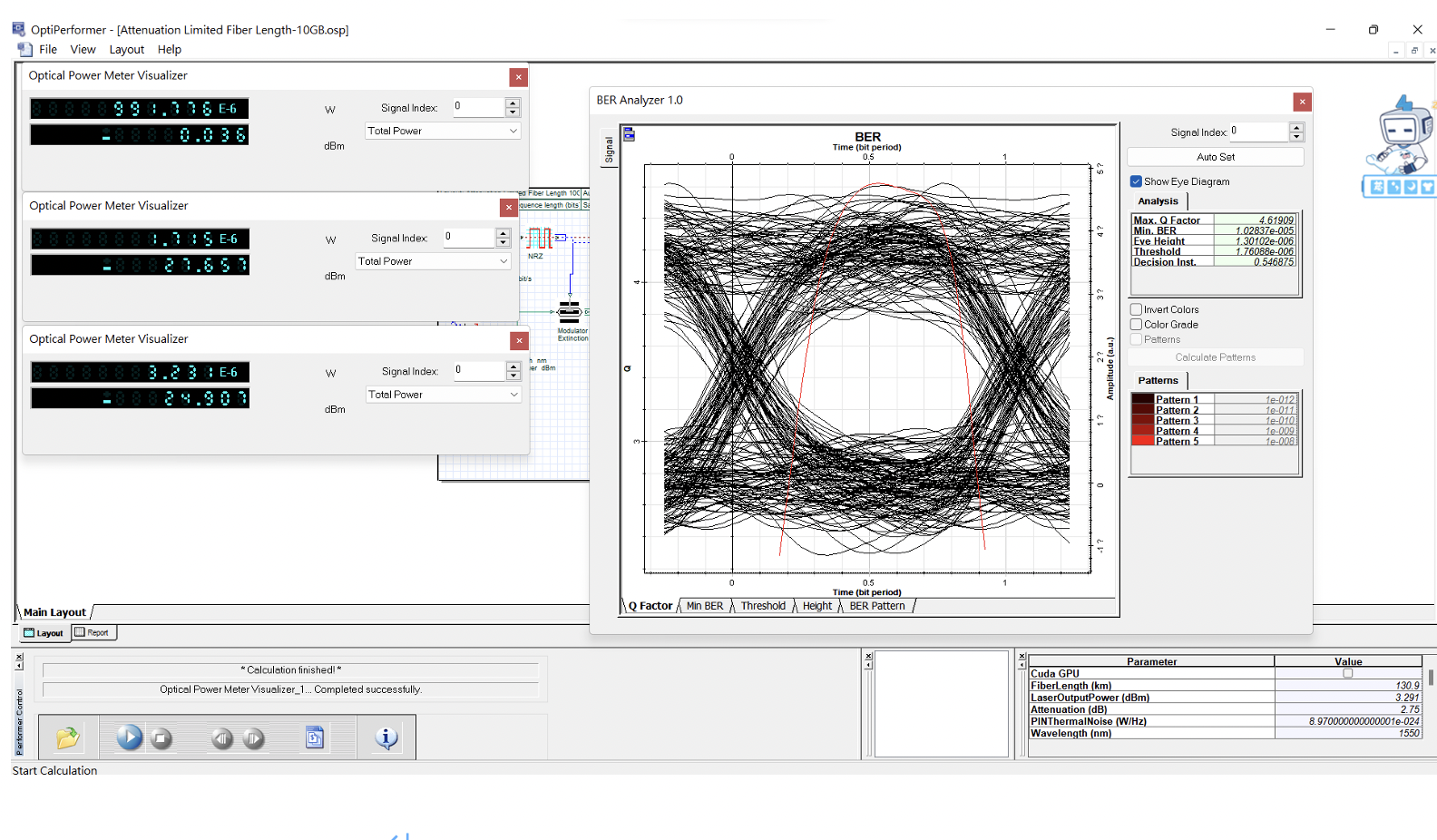Select the Main Layout tab
The height and width of the screenshot is (840, 1437).
click(x=54, y=612)
